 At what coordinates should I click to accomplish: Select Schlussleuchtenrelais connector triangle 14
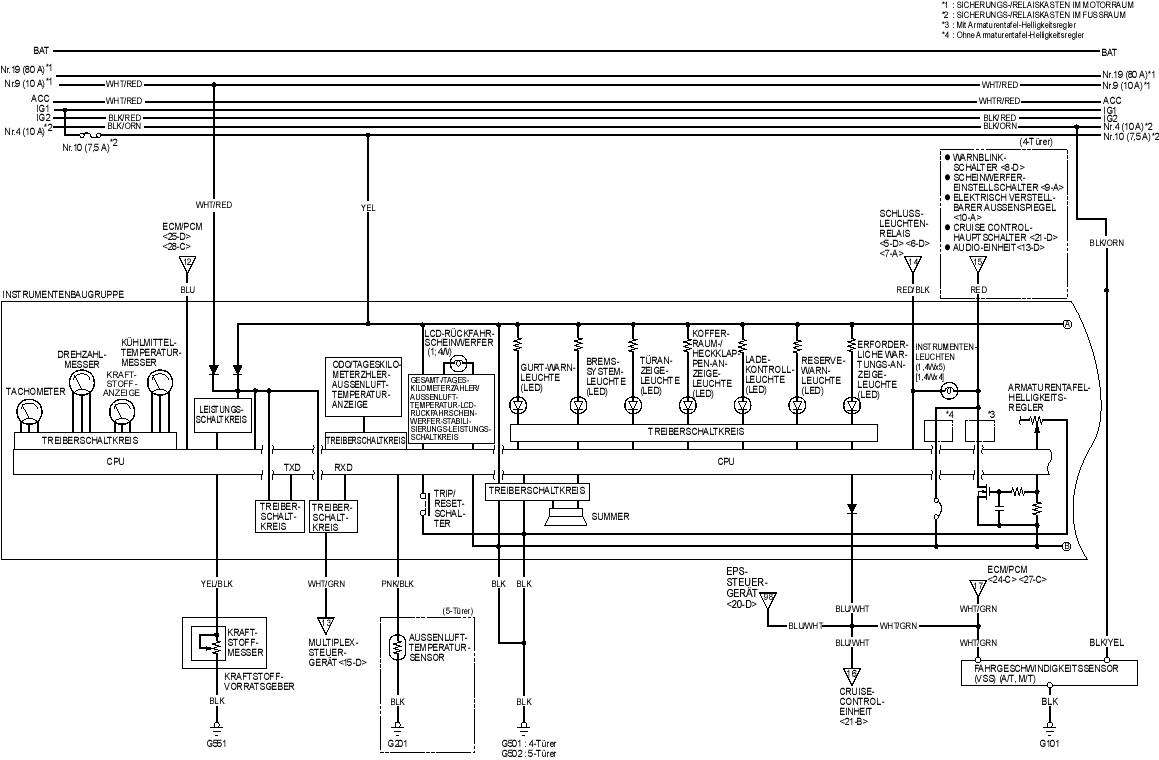(912, 263)
